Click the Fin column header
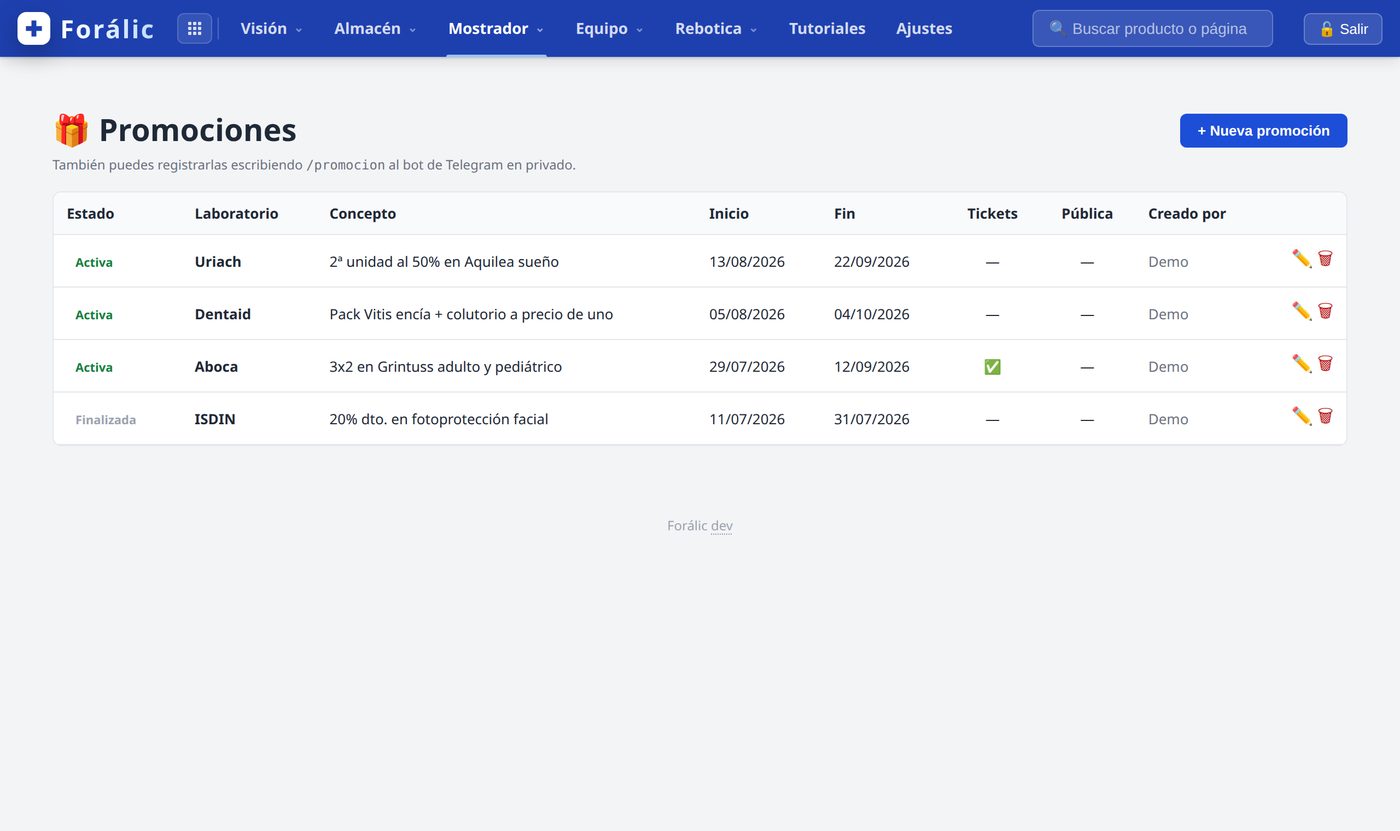Screen dimensions: 1400x831 pos(844,214)
